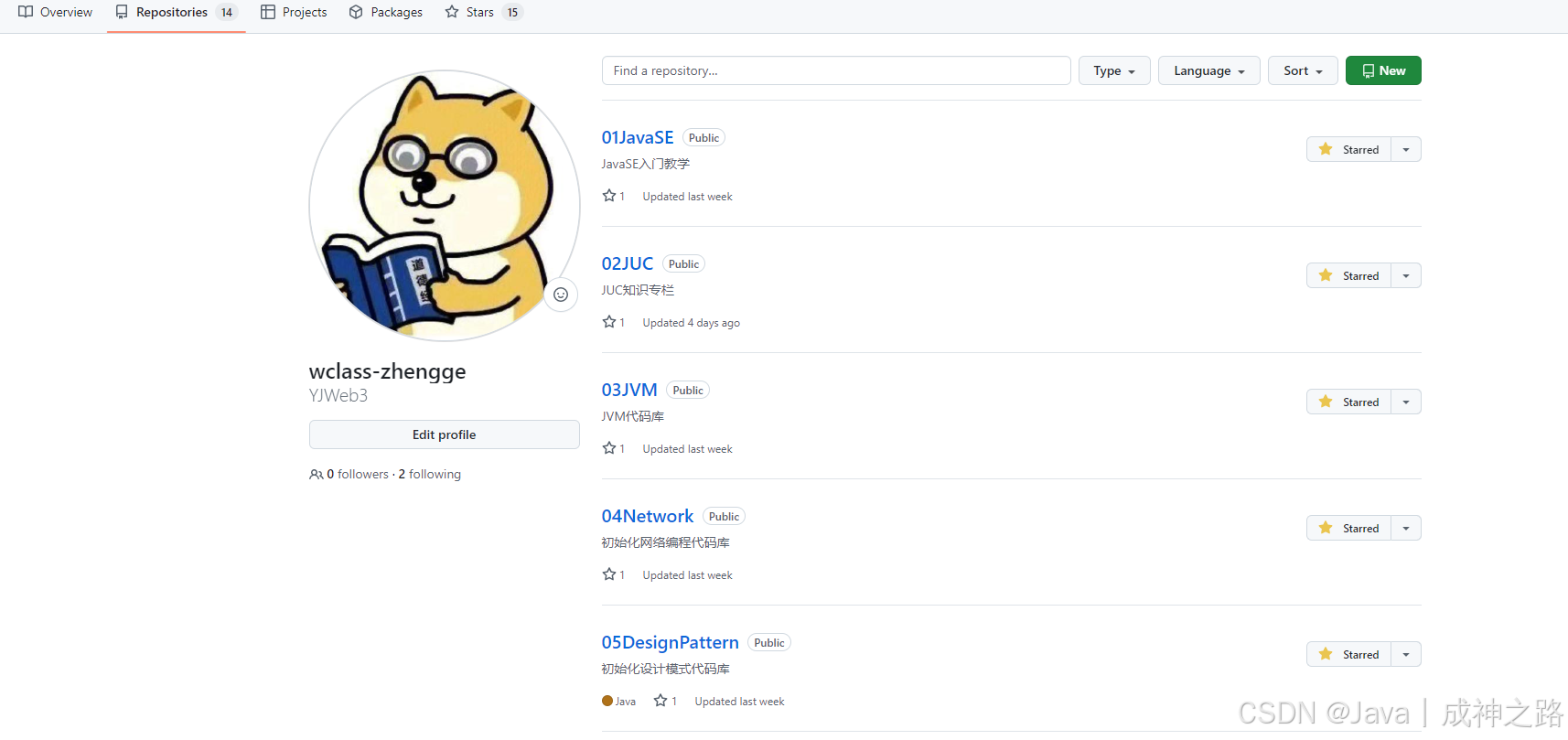This screenshot has width=1568, height=740.
Task: Click the Stars tab star icon
Action: [x=452, y=12]
